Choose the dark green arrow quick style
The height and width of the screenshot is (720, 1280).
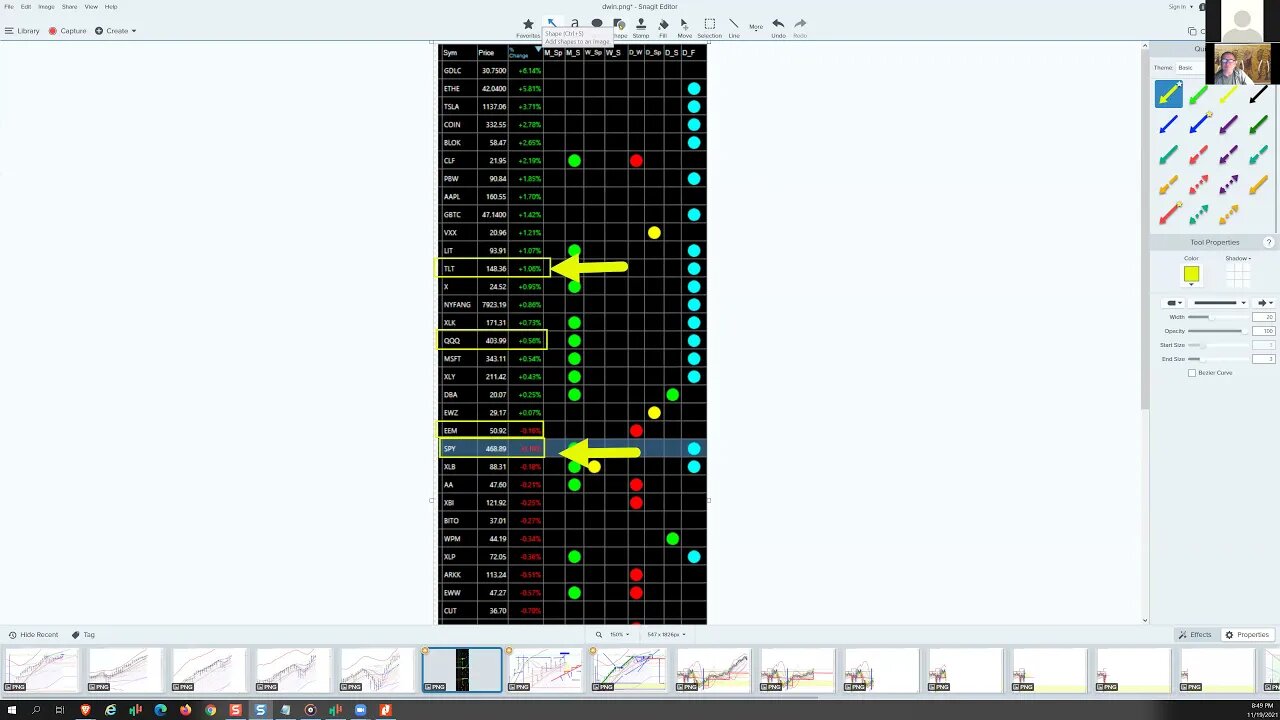[x=1258, y=125]
